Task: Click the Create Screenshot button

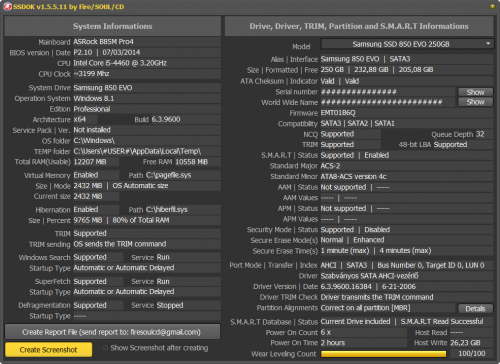Action: pyautogui.click(x=48, y=350)
